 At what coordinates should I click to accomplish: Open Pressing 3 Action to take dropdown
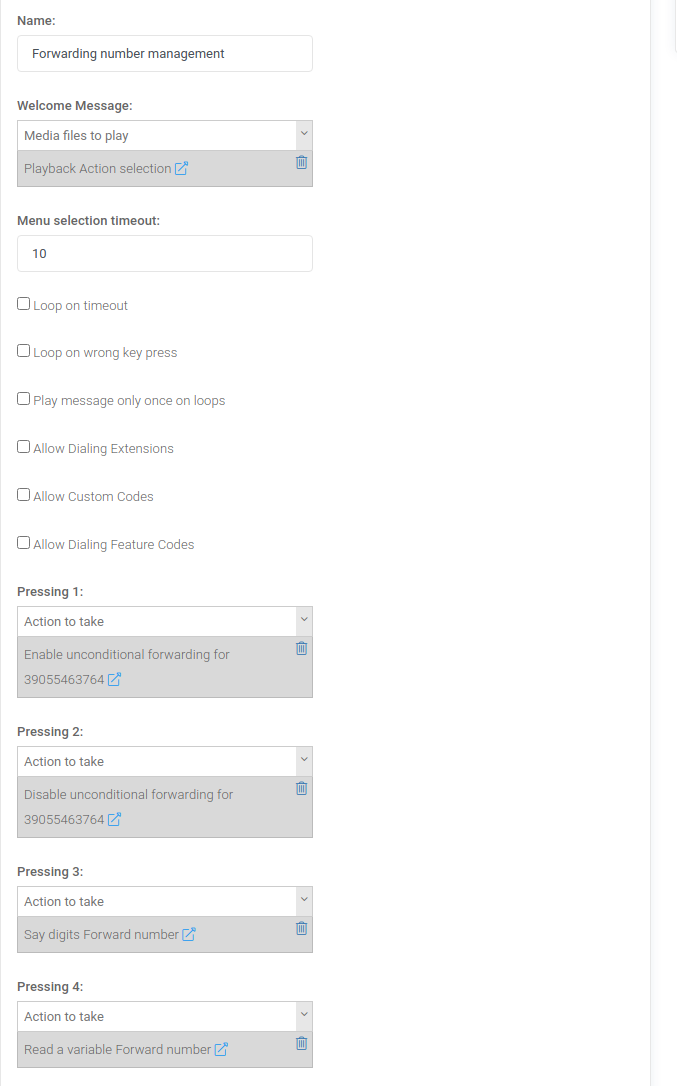(165, 902)
